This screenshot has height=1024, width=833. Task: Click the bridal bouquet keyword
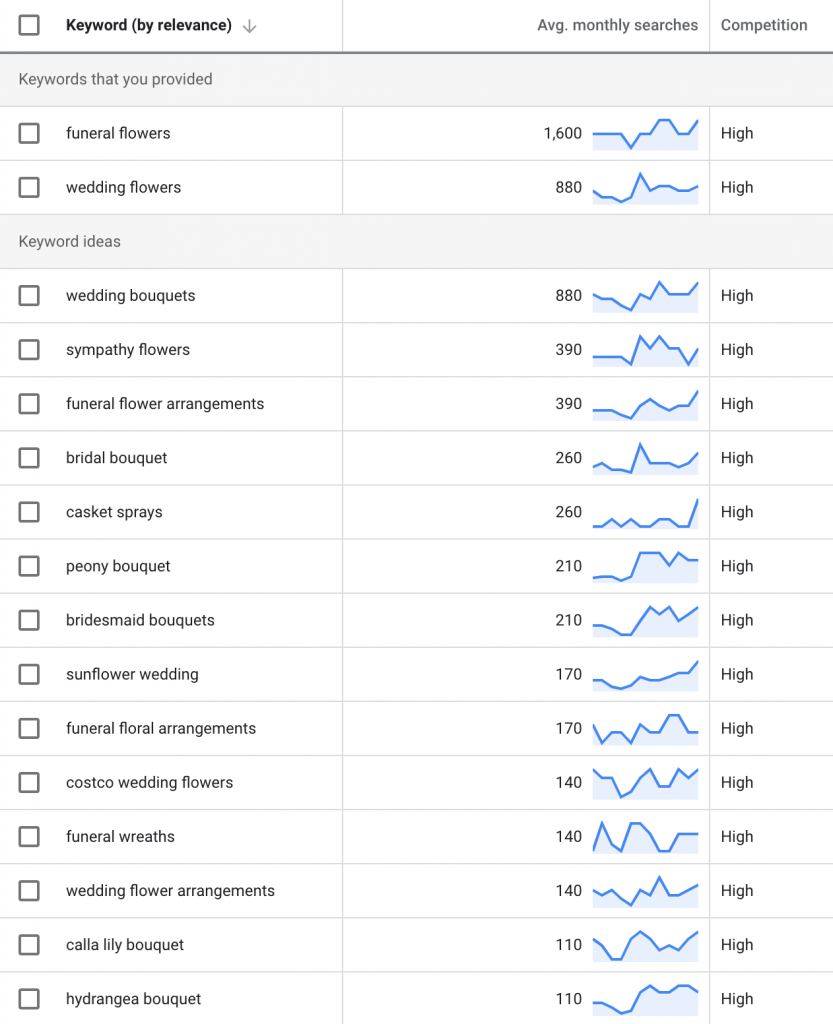[116, 458]
